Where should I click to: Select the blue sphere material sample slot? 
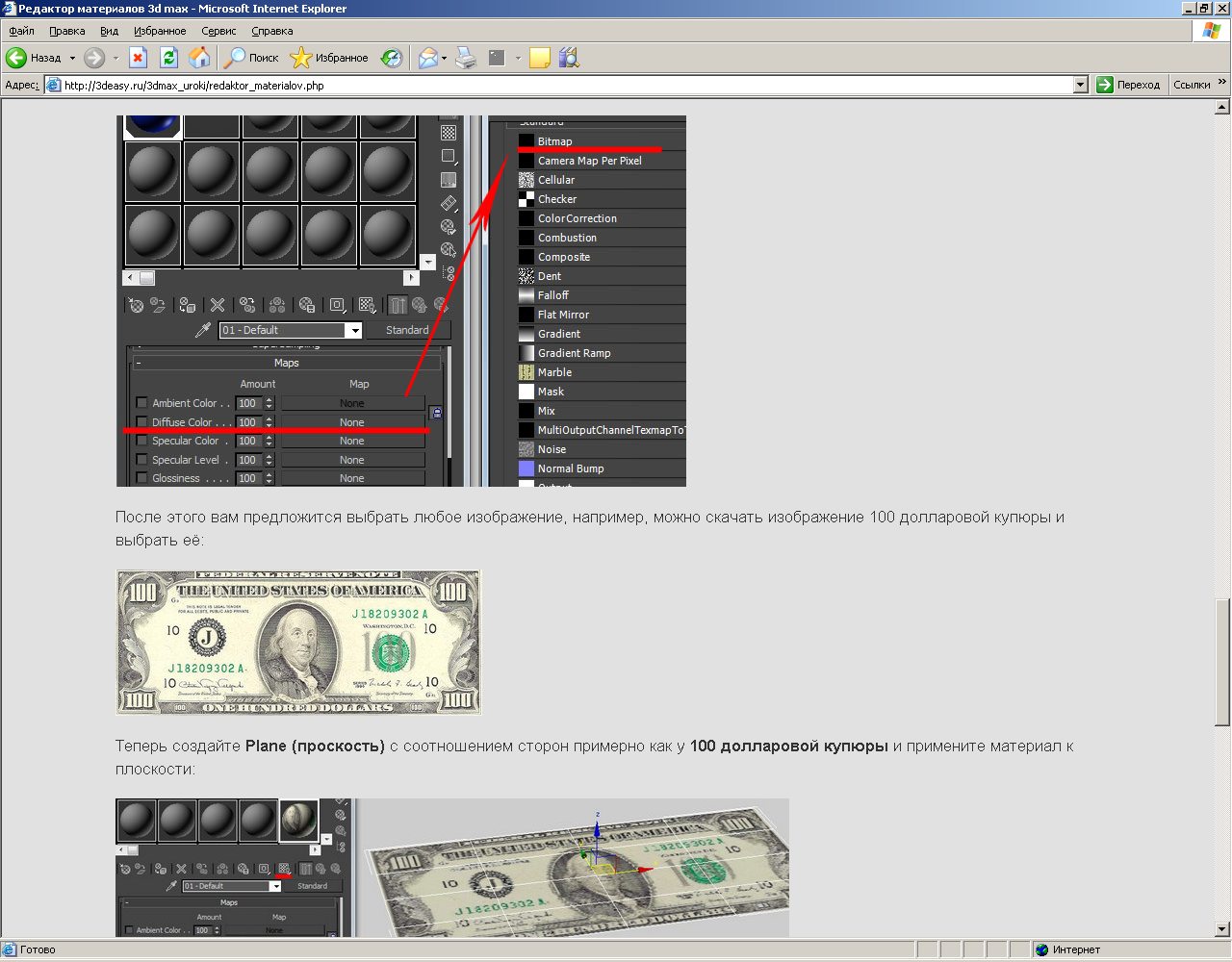tap(152, 126)
